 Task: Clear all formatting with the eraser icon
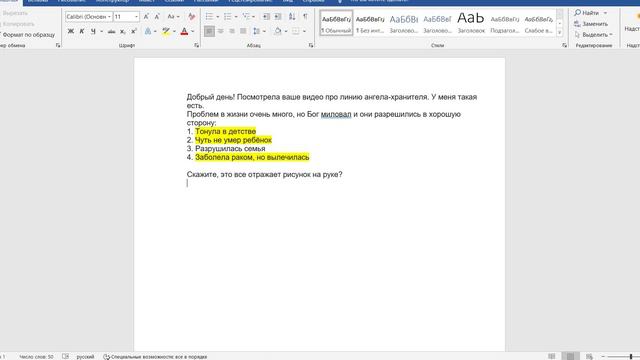(191, 17)
